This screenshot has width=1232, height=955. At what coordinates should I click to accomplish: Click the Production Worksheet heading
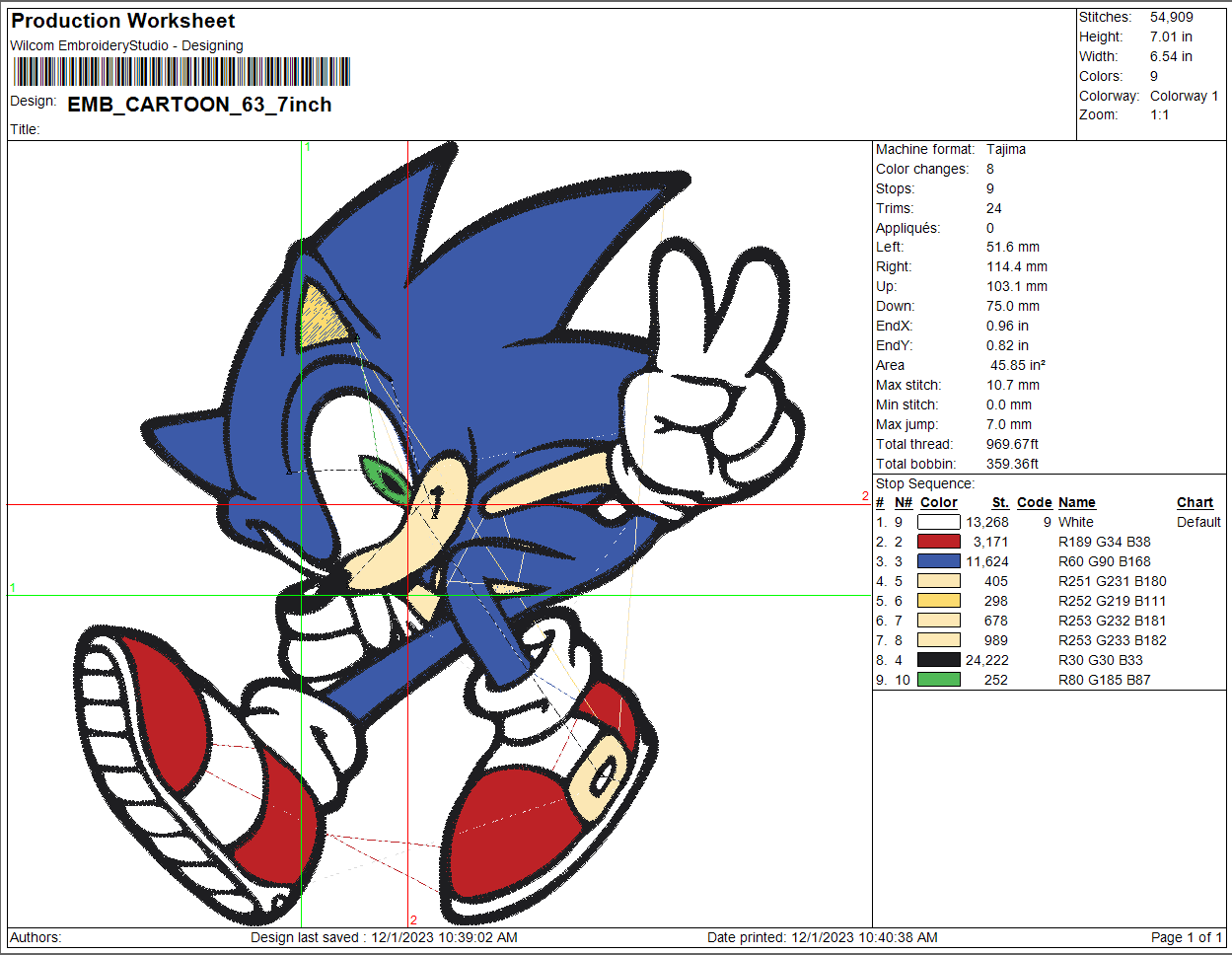(123, 21)
